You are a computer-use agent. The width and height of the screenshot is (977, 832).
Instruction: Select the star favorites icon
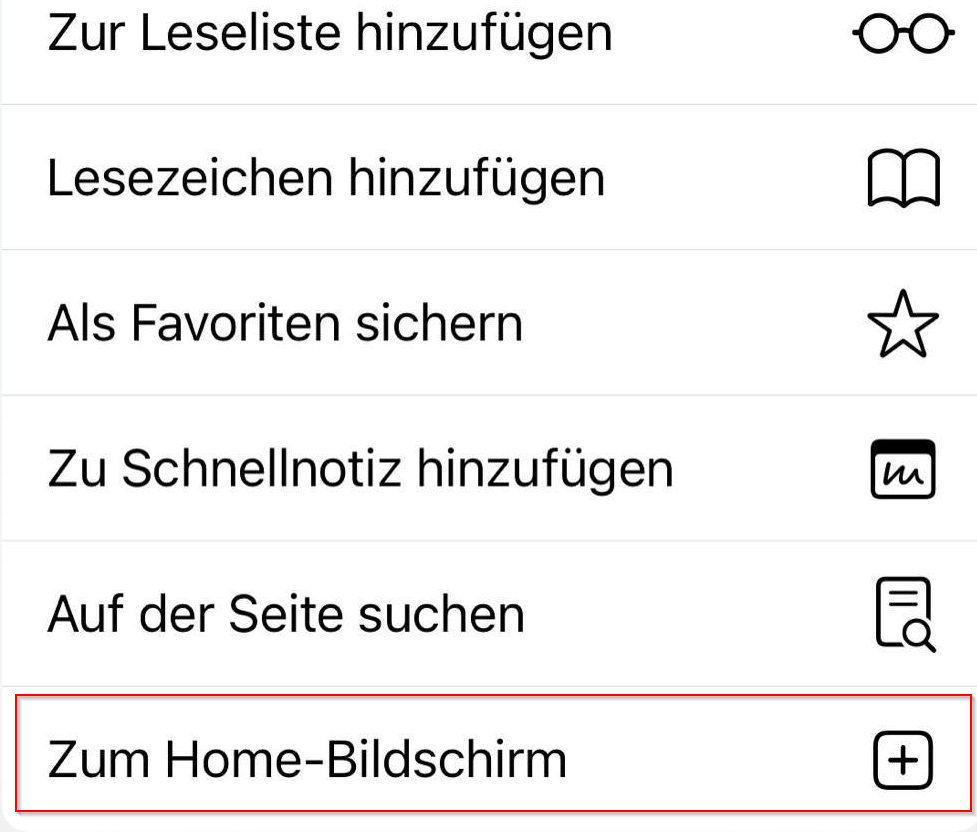903,323
